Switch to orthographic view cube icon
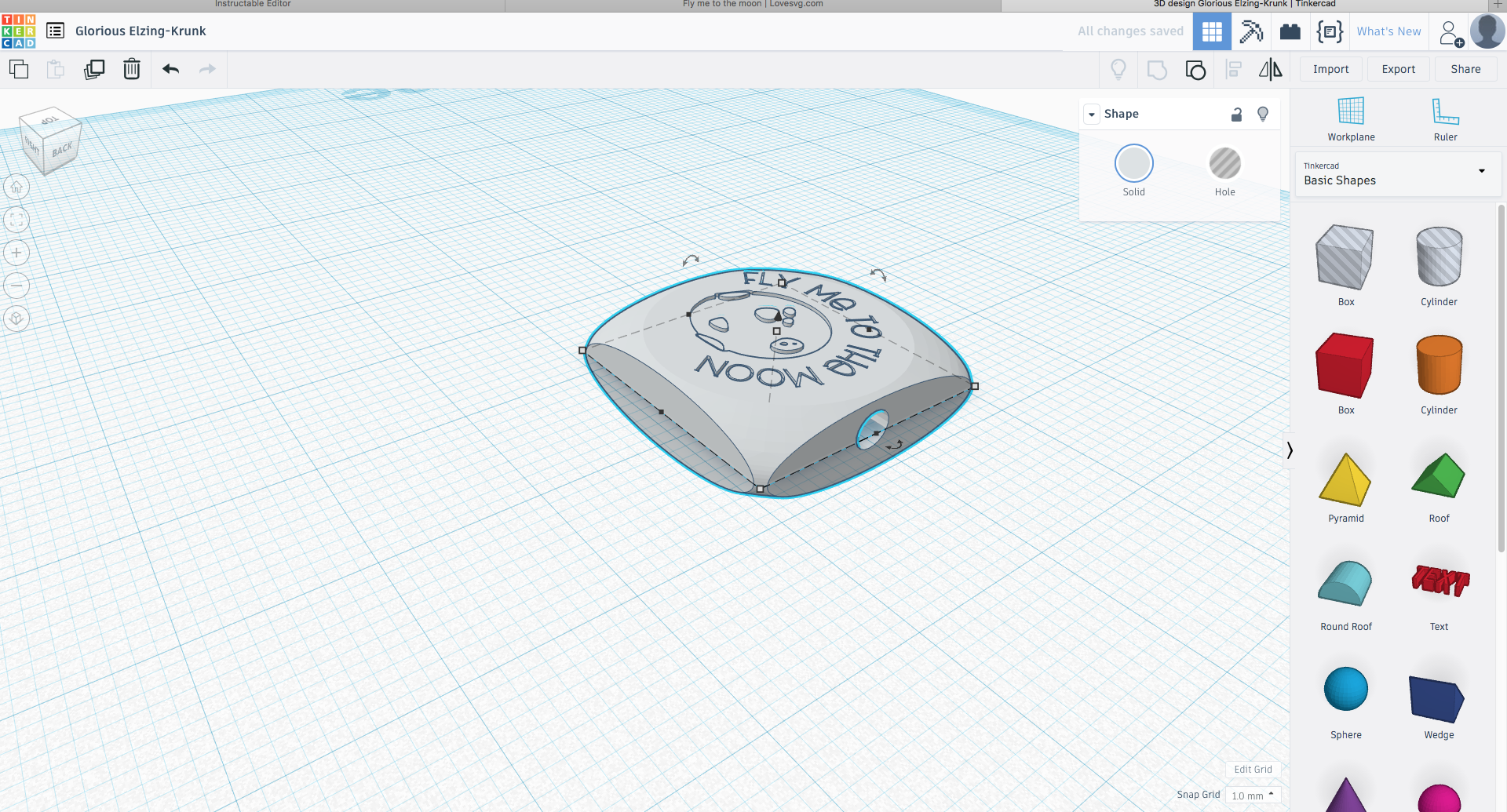The height and width of the screenshot is (812, 1507). point(16,319)
